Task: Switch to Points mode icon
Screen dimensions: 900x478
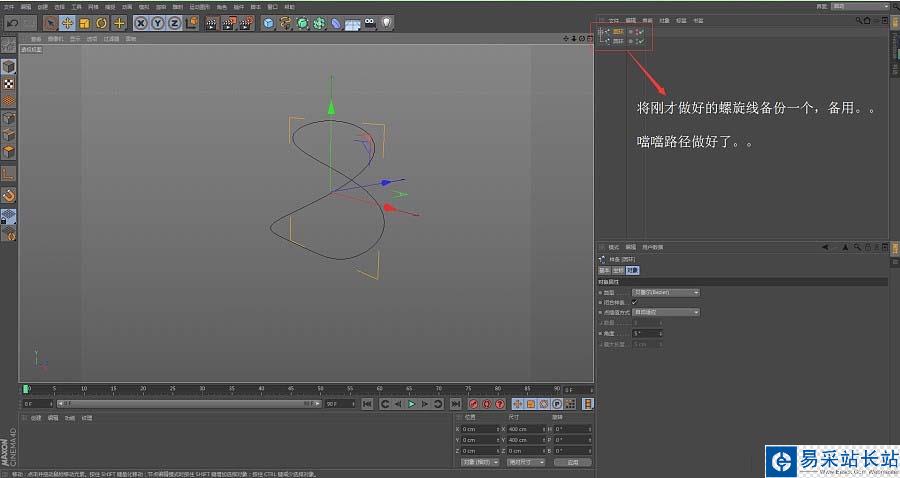Action: (x=8, y=118)
